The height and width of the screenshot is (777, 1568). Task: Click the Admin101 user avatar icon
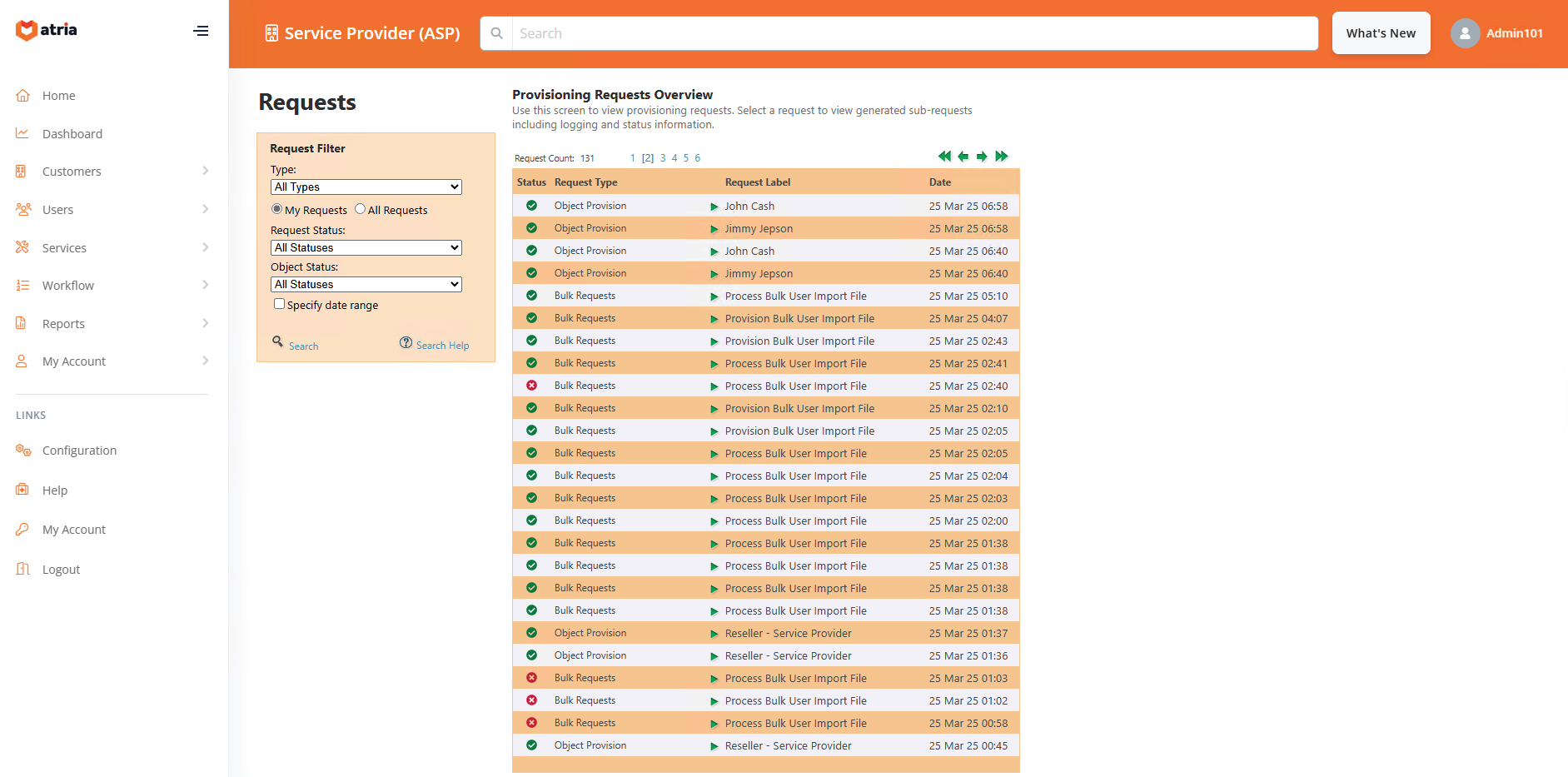[x=1465, y=33]
